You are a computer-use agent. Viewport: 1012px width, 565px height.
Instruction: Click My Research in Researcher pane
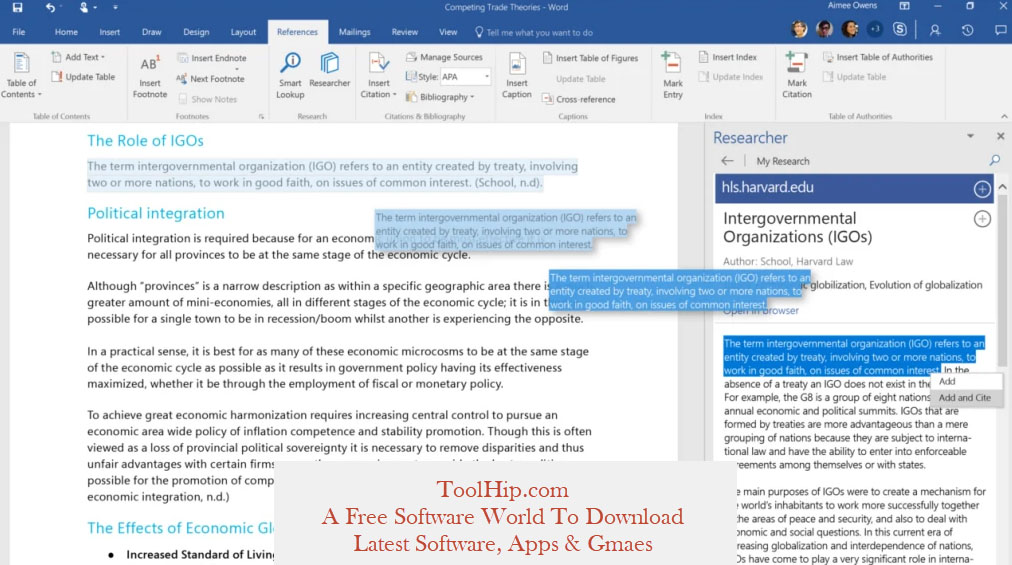782,161
